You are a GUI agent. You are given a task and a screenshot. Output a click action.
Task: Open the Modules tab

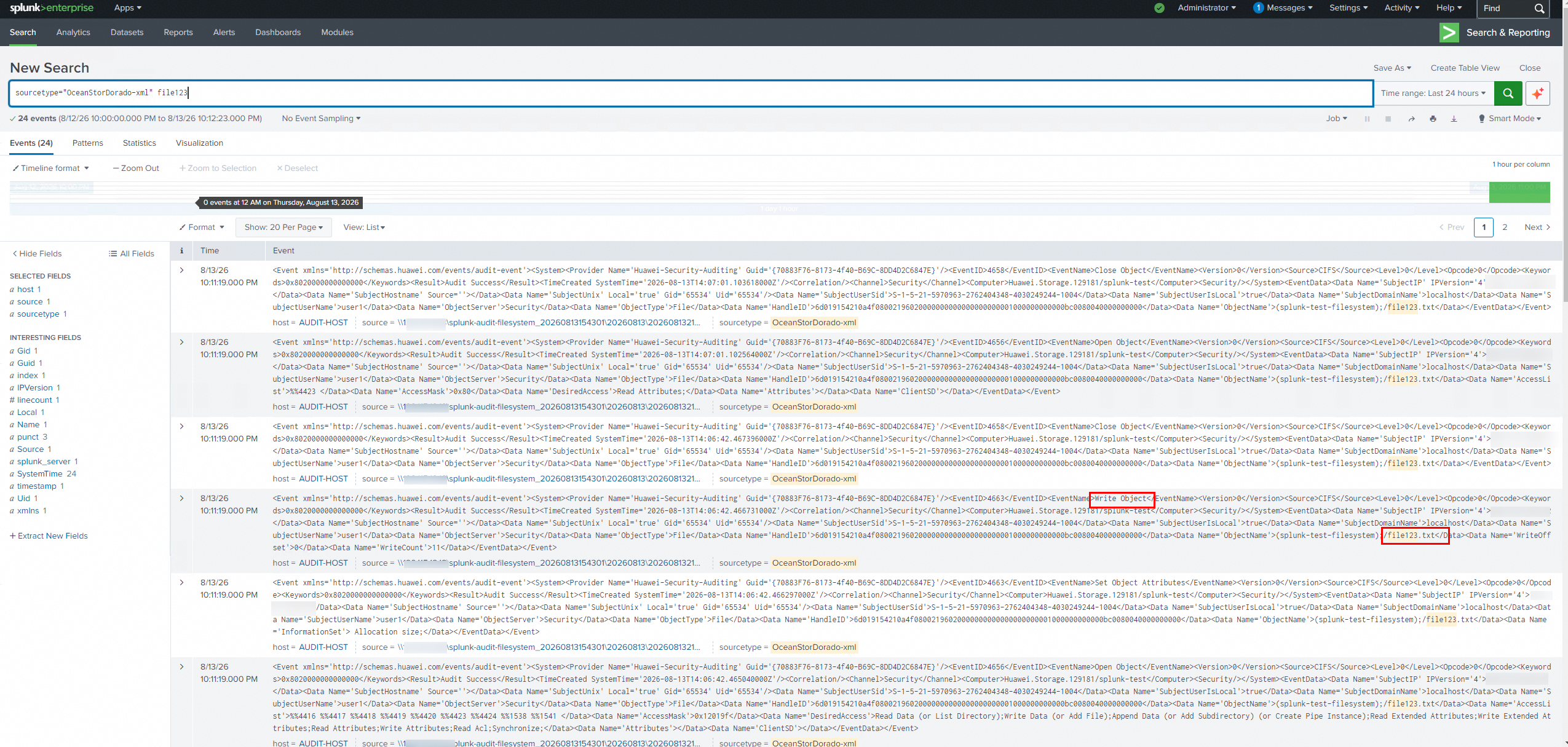tap(337, 33)
